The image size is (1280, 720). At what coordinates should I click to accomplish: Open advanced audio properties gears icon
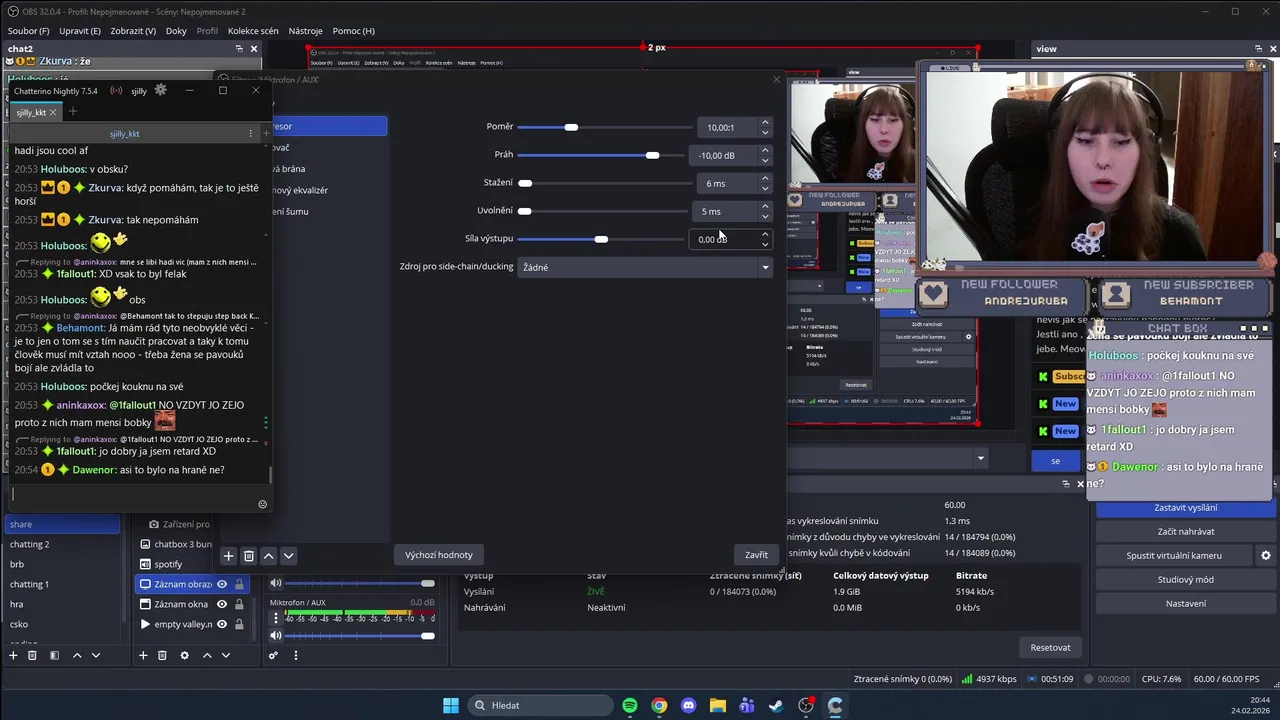(x=273, y=655)
